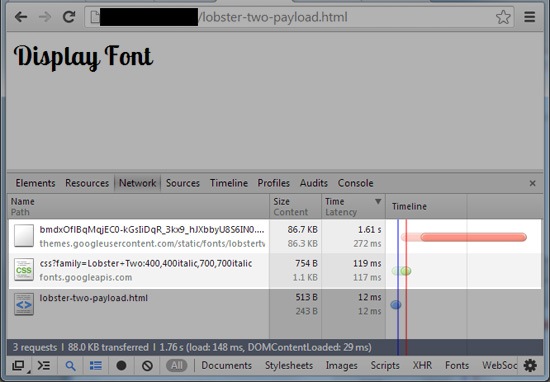This screenshot has height=382, width=550.
Task: Reload the page with the refresh icon
Action: pyautogui.click(x=69, y=16)
